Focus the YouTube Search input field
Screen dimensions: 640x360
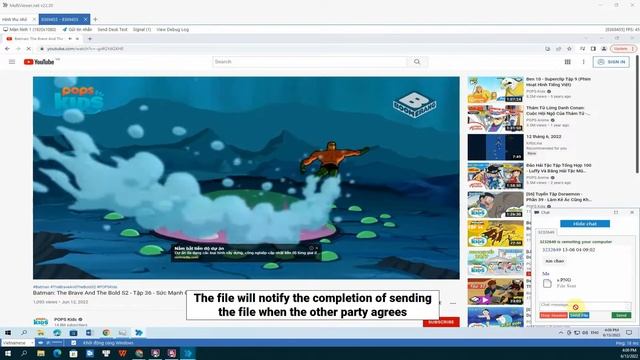coord(310,62)
